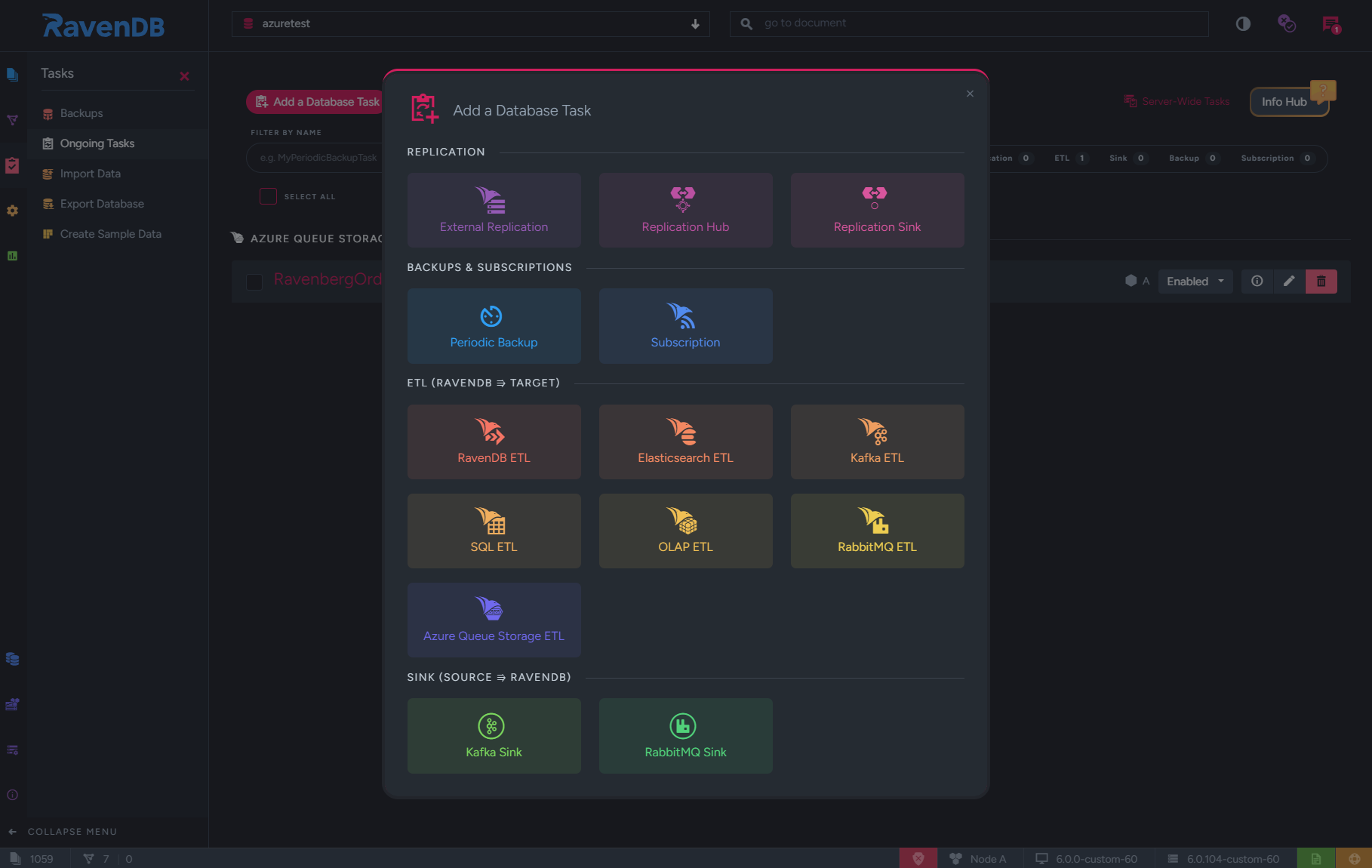
Task: Add an Azure Queue Storage ETL task
Action: click(x=494, y=620)
